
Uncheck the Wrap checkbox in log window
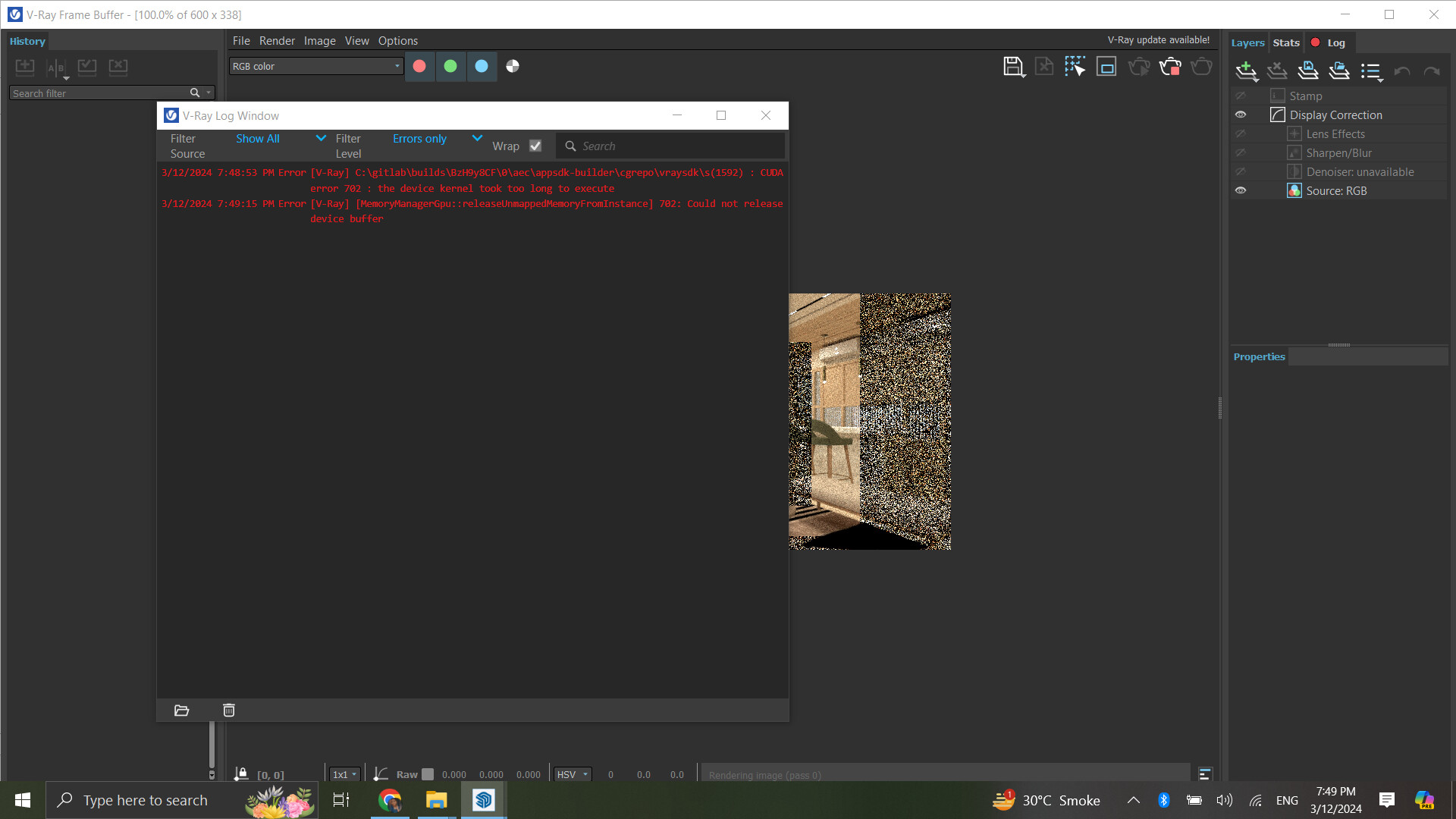click(535, 146)
